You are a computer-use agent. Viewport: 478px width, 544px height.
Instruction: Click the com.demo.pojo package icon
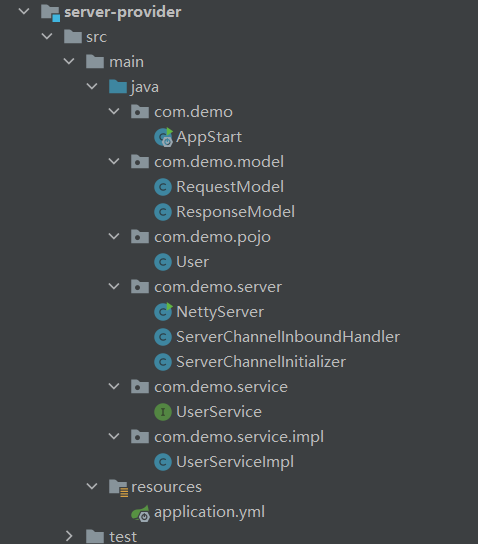pos(140,237)
